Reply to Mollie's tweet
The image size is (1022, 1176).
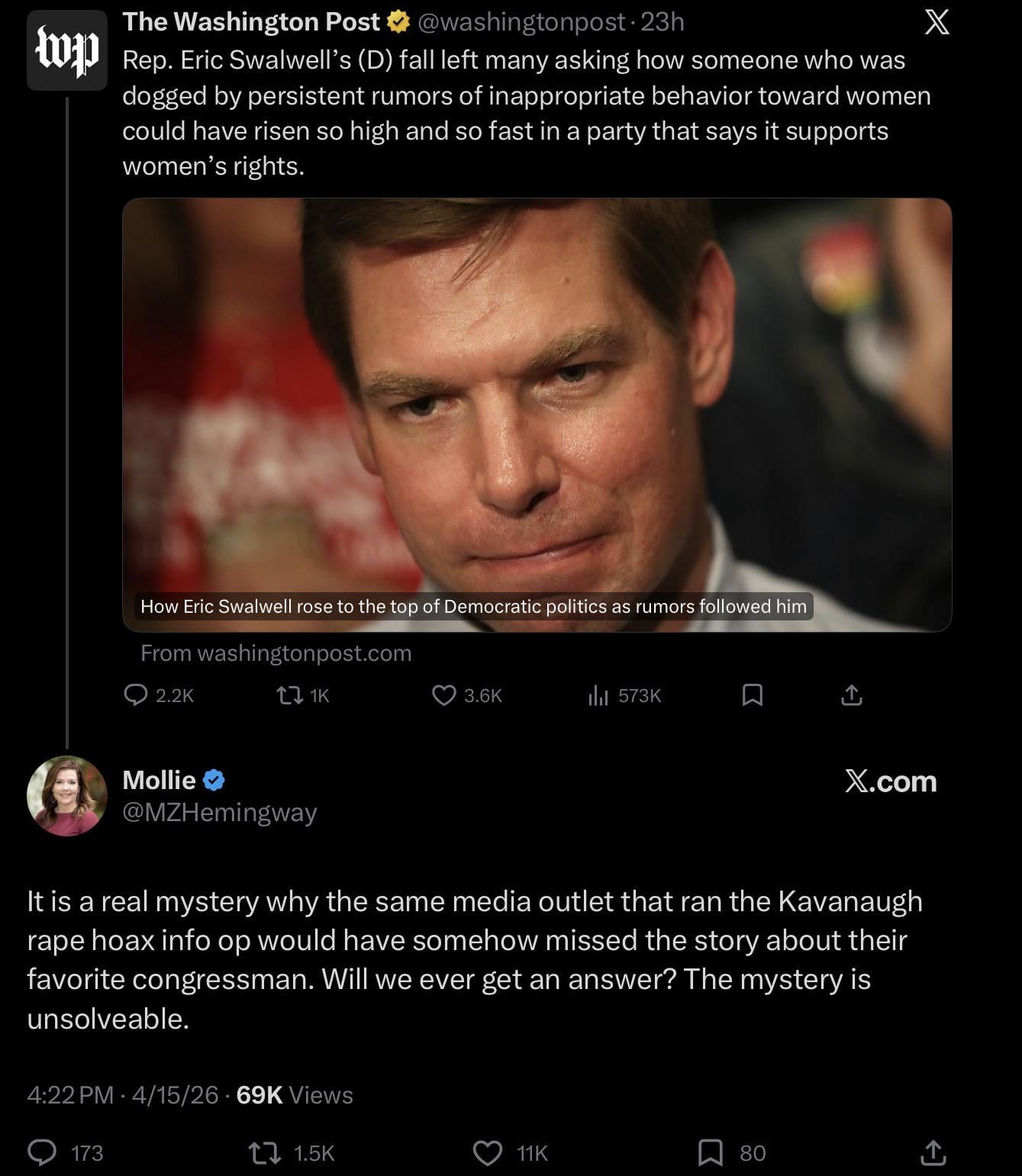(41, 1152)
